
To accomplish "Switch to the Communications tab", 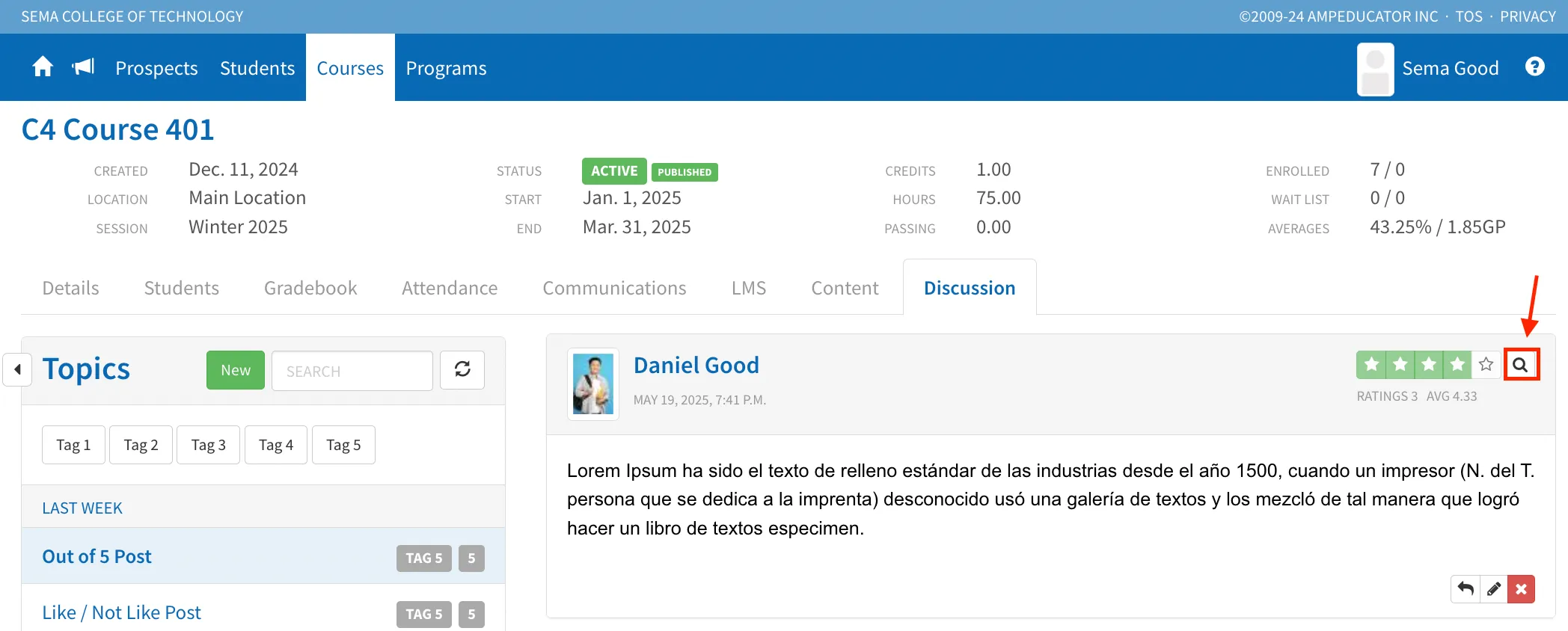I will pyautogui.click(x=614, y=288).
